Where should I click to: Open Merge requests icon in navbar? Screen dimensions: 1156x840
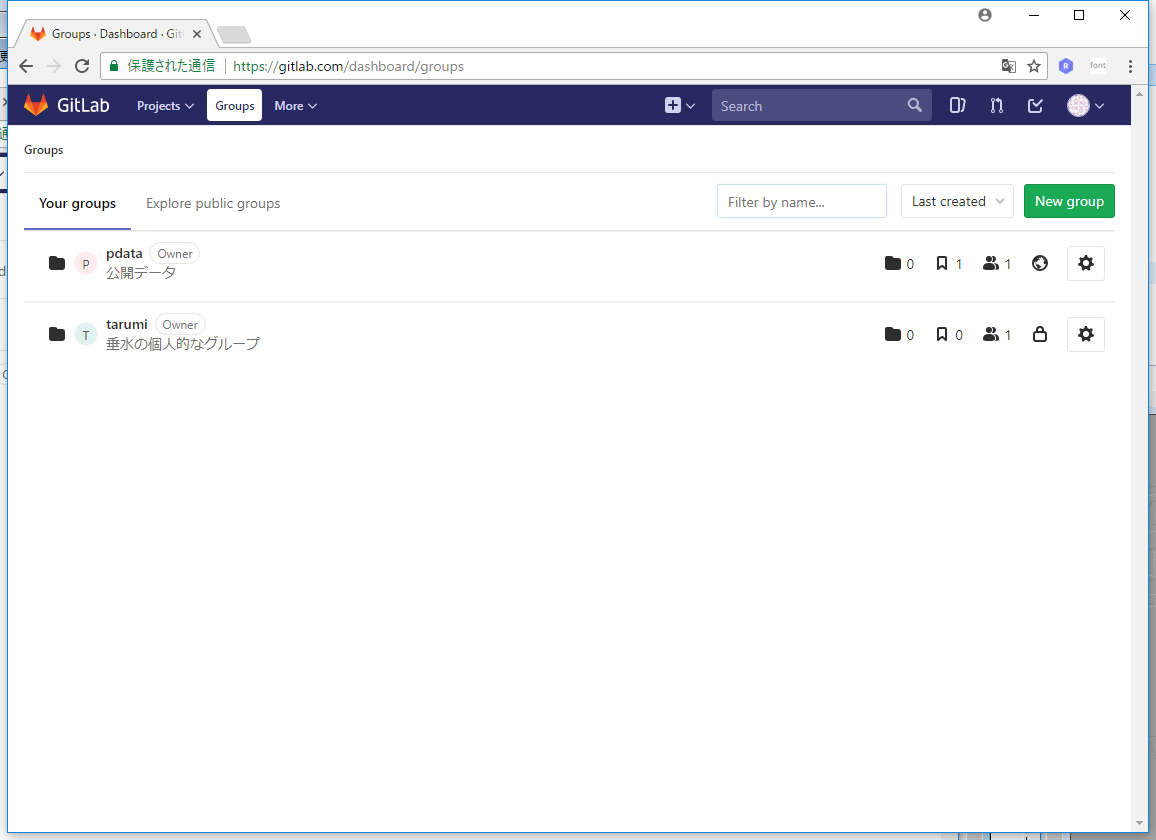coord(996,105)
